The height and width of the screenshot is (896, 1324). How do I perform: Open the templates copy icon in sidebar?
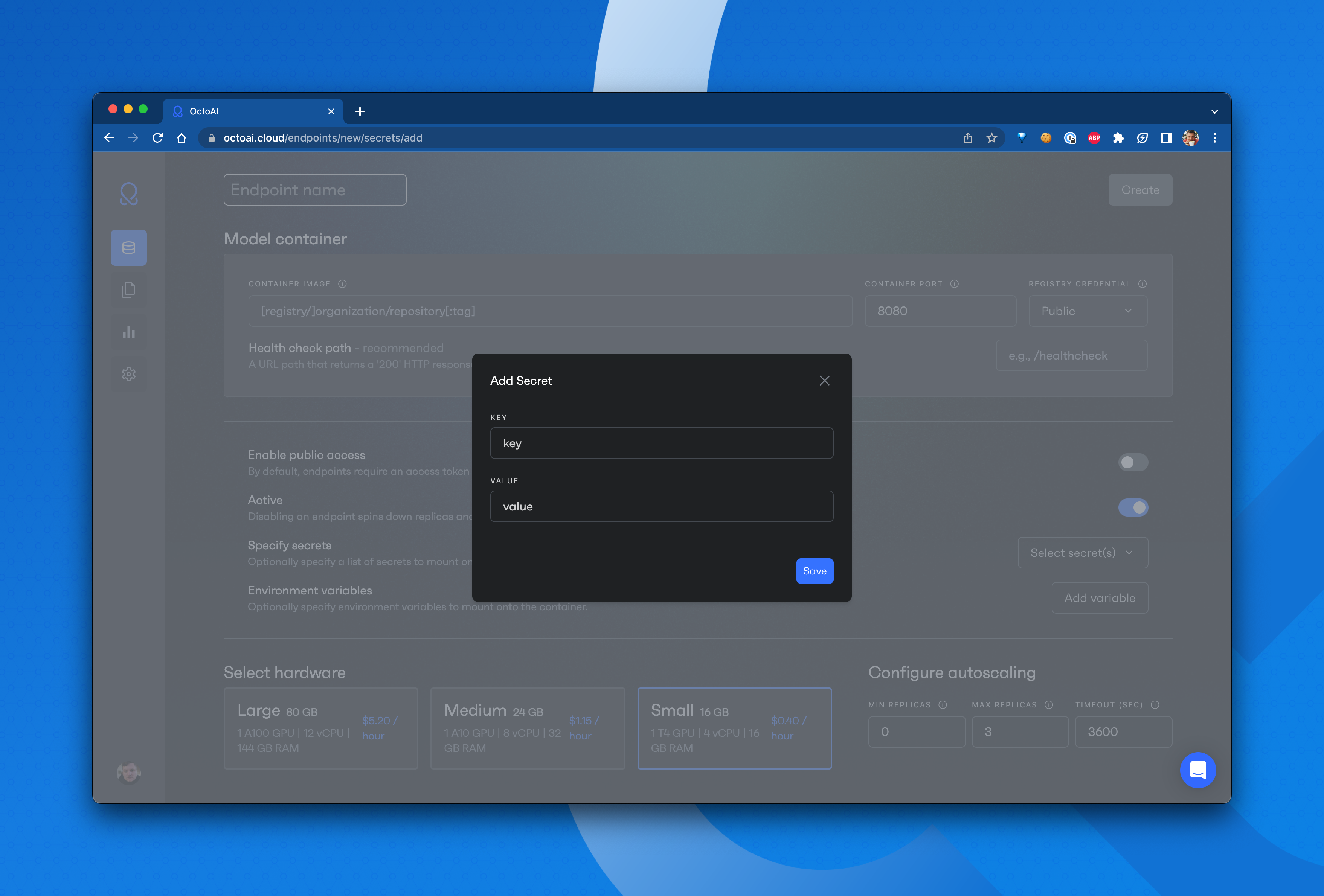pyautogui.click(x=129, y=290)
